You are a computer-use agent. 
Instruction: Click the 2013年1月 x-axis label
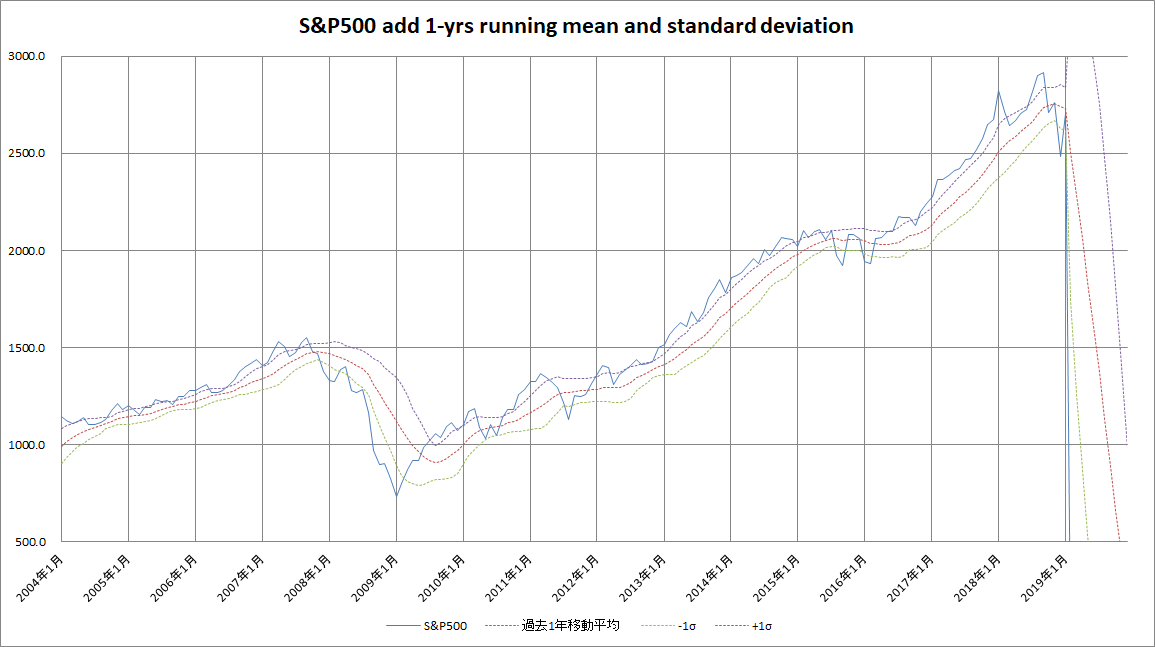(643, 579)
